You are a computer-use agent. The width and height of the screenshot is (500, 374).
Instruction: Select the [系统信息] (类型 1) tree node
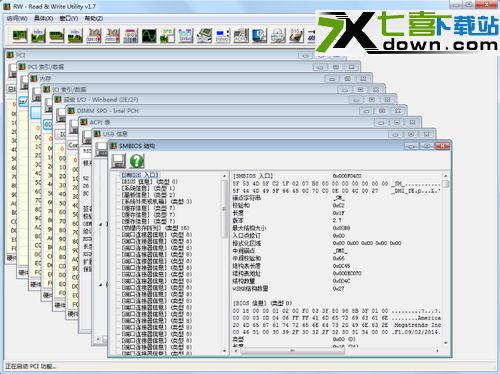click(x=148, y=188)
